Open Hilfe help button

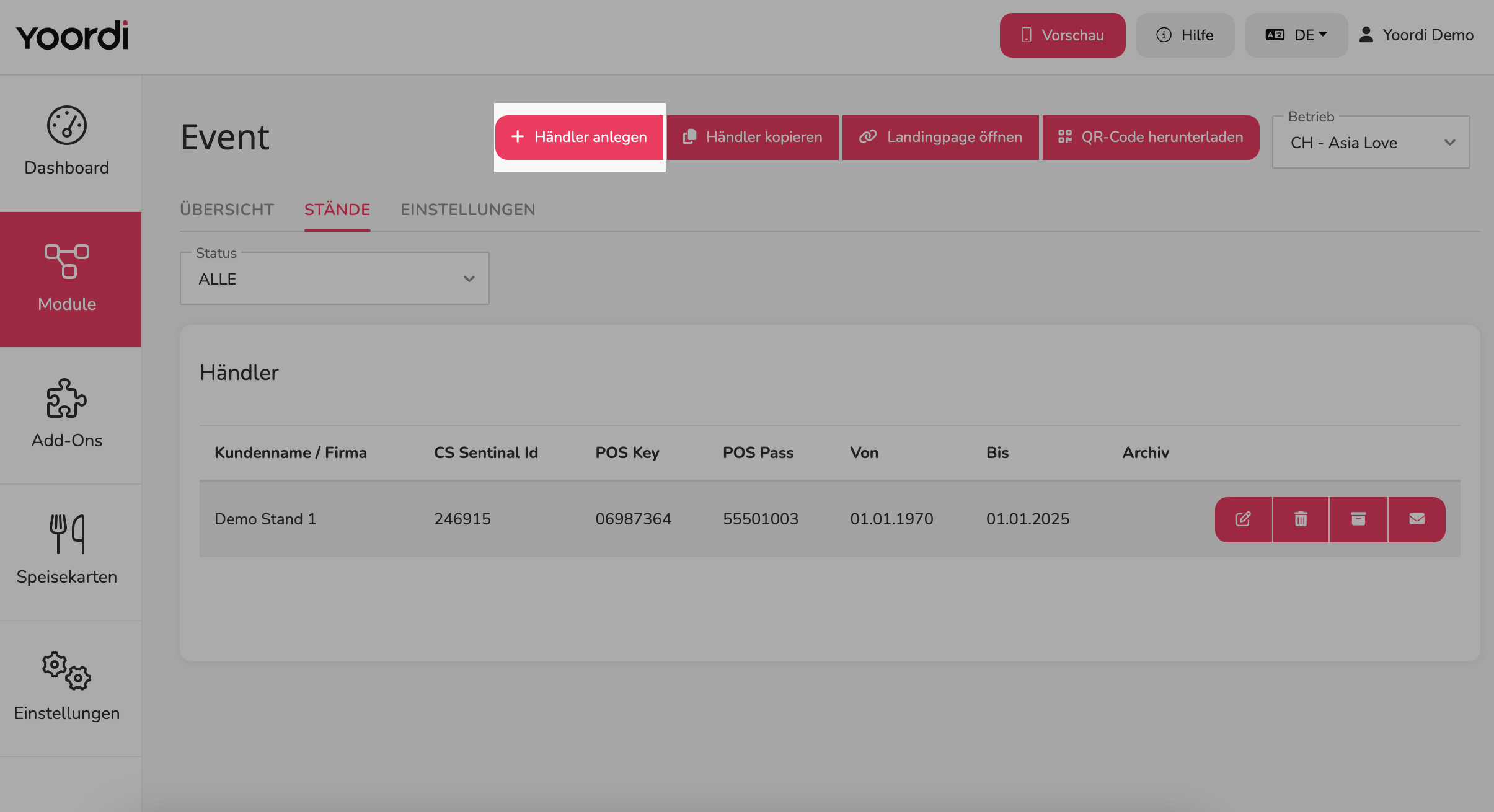point(1185,35)
